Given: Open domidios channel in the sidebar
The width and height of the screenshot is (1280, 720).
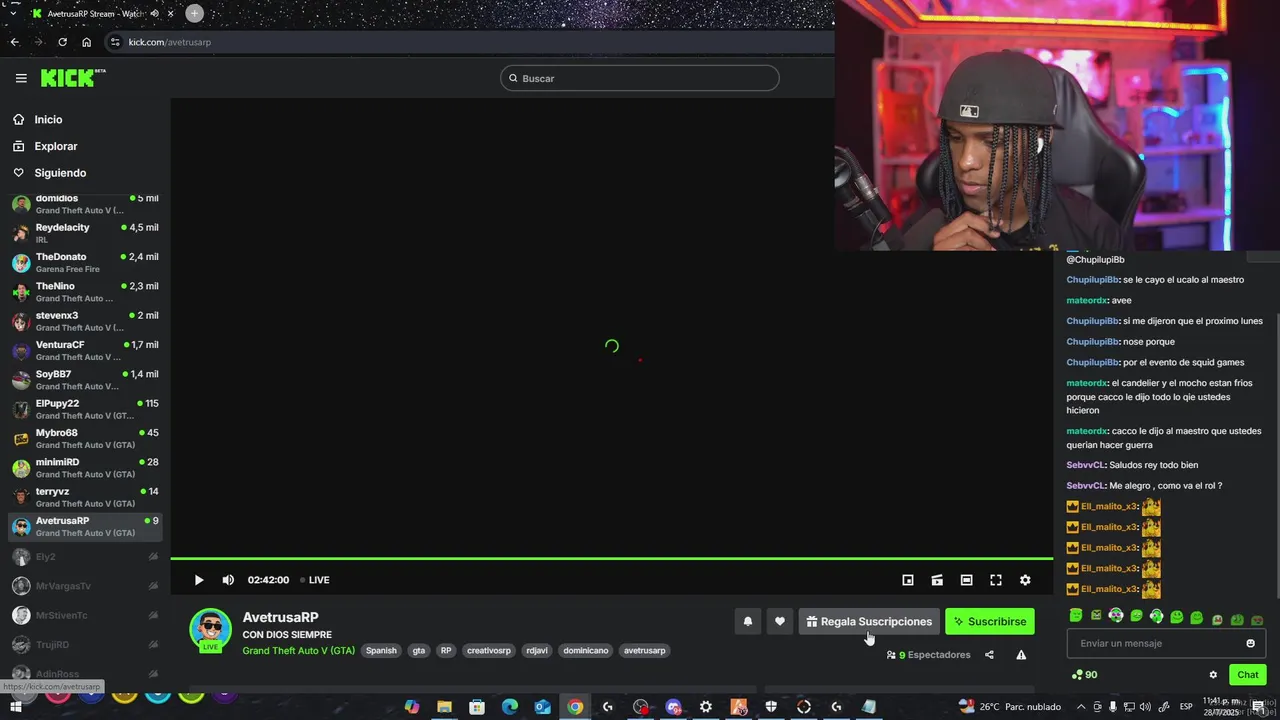Looking at the screenshot, I should pyautogui.click(x=84, y=204).
